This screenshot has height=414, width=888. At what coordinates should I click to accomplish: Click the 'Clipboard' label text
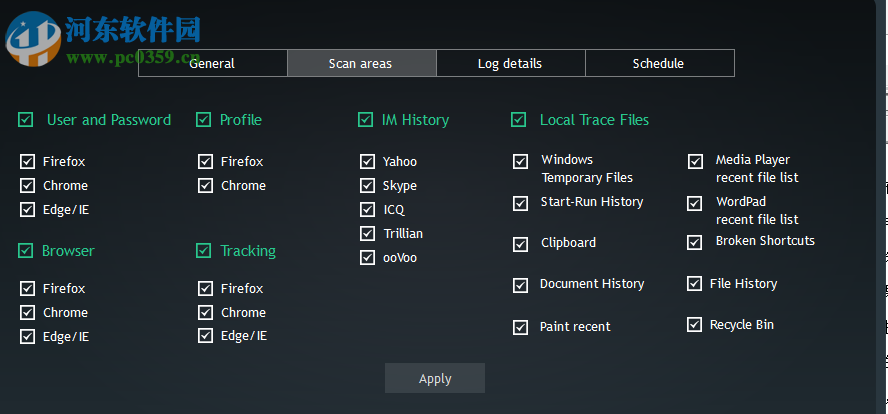pyautogui.click(x=569, y=243)
